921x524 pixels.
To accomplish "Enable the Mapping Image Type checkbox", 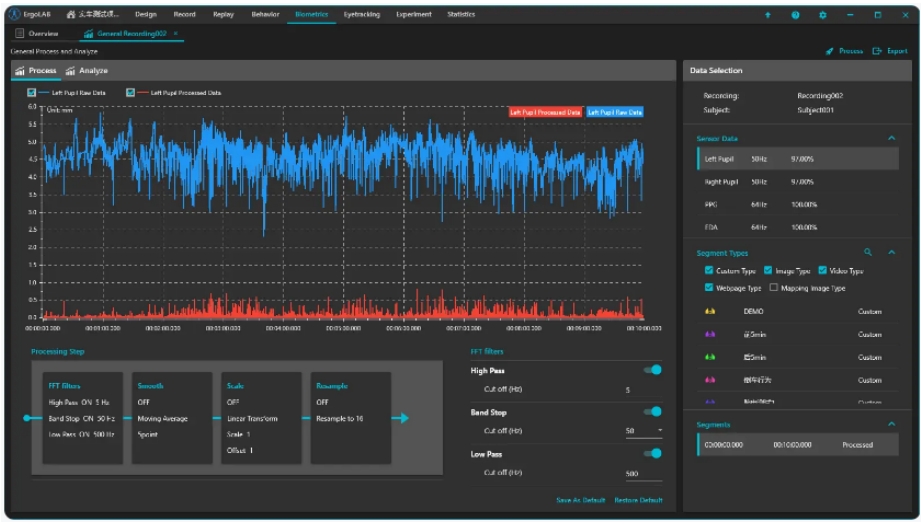I will point(774,288).
